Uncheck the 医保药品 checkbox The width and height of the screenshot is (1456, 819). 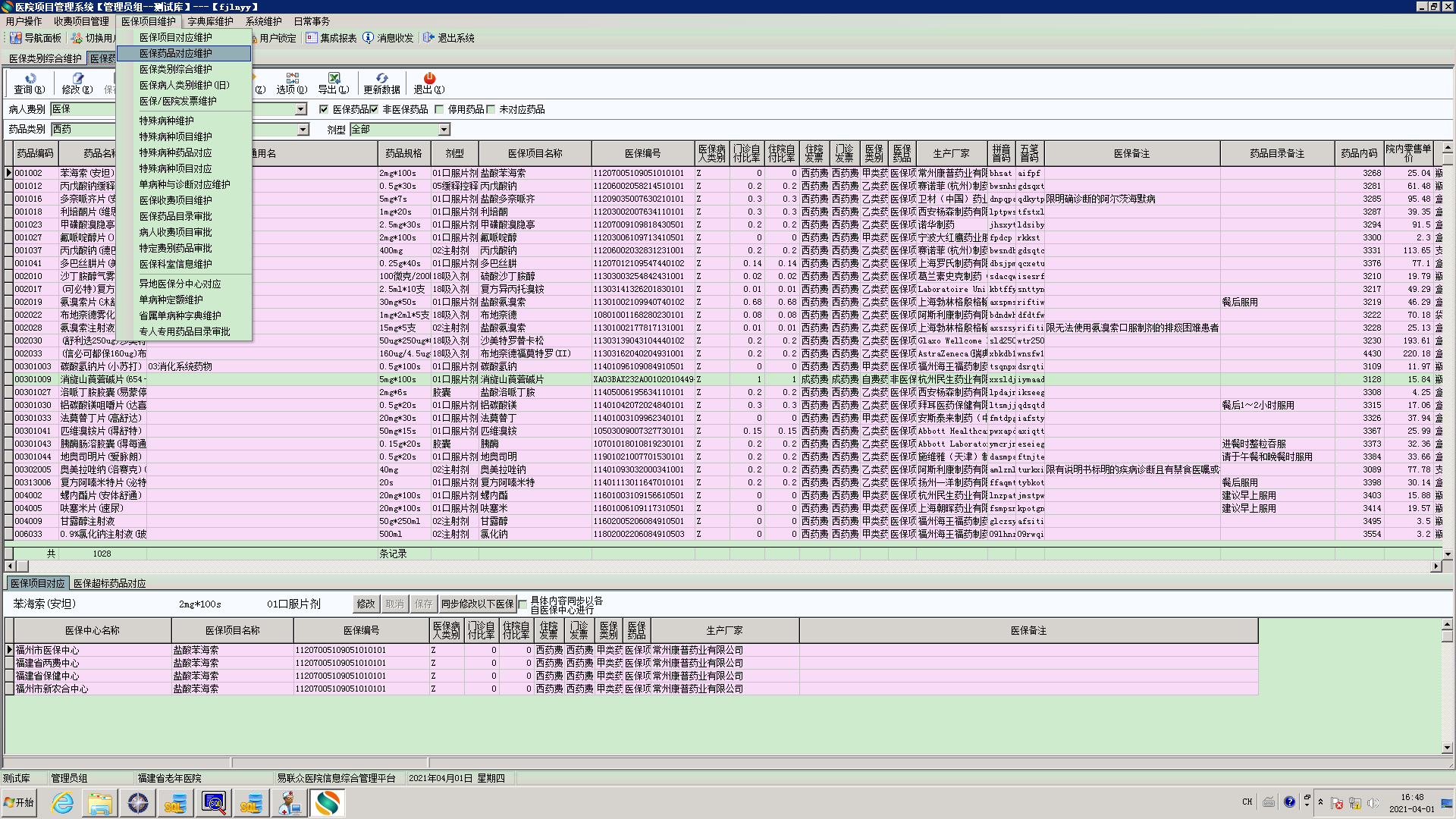(x=324, y=109)
